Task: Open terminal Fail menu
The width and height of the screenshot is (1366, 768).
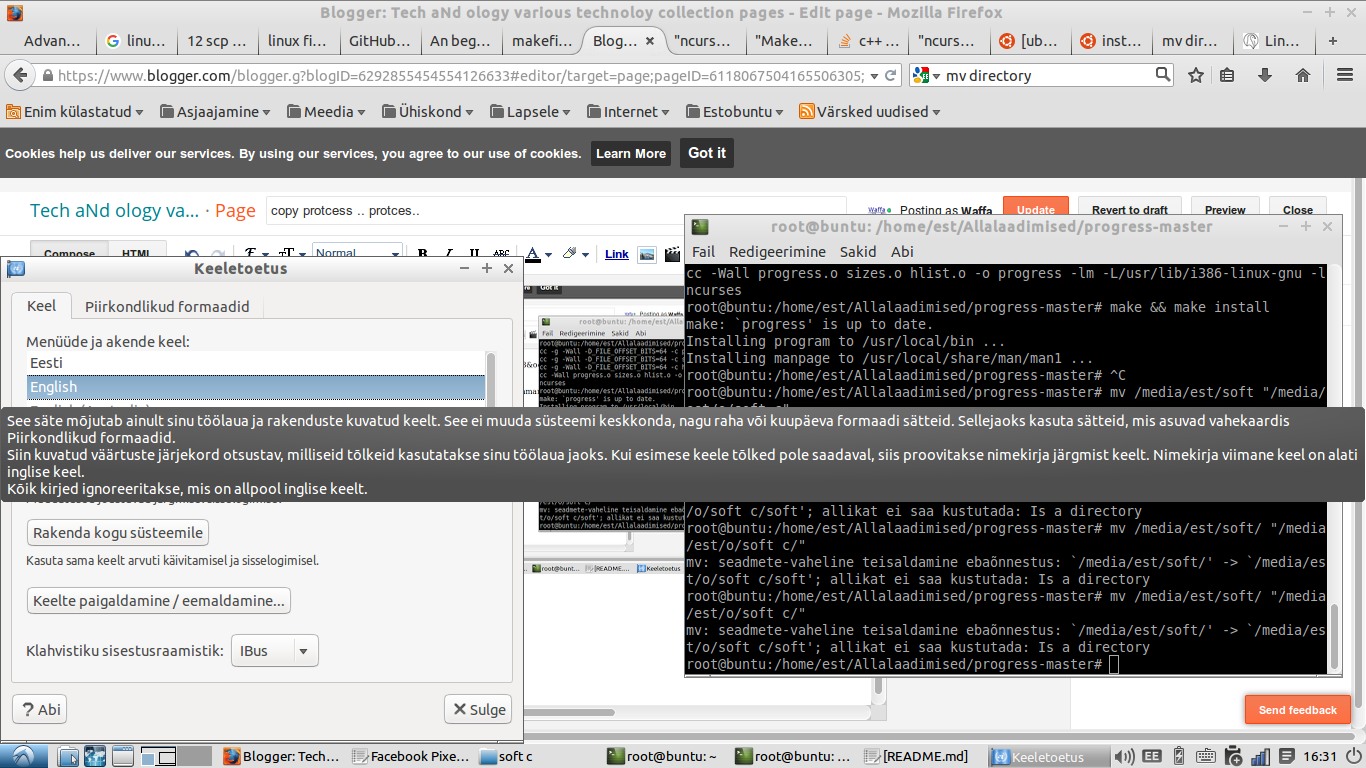Action: coord(703,252)
